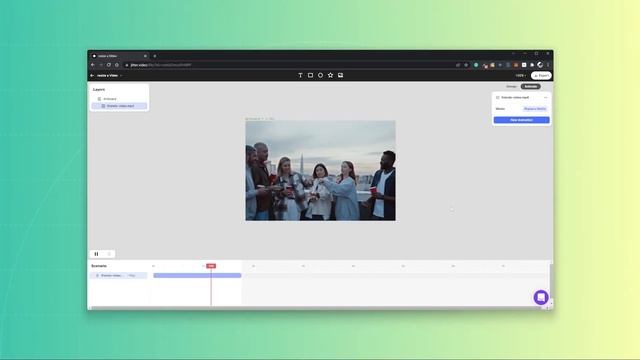Bookmark this page with the star icon
Viewport: 640px width, 360px height.
[466, 65]
